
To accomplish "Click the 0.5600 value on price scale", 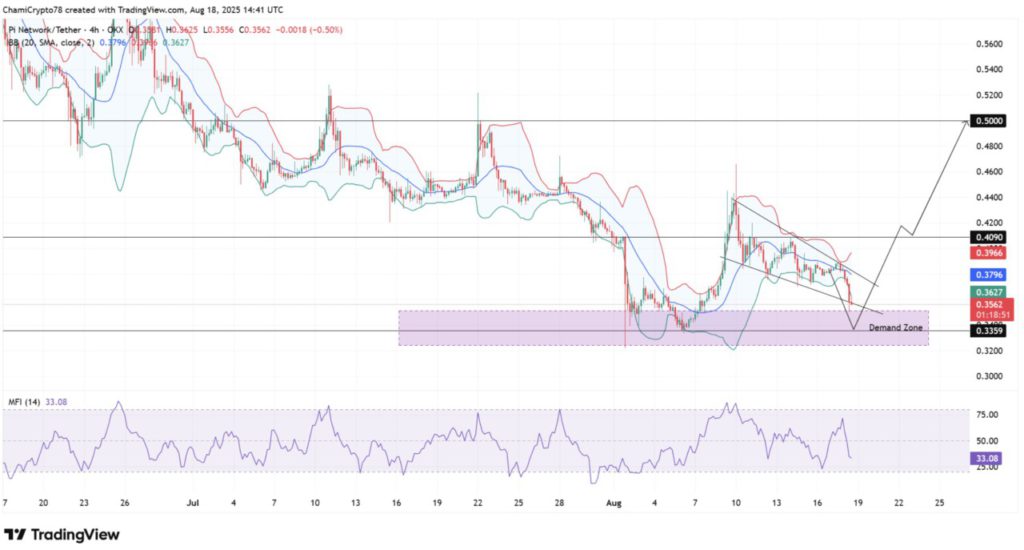I will tap(989, 44).
